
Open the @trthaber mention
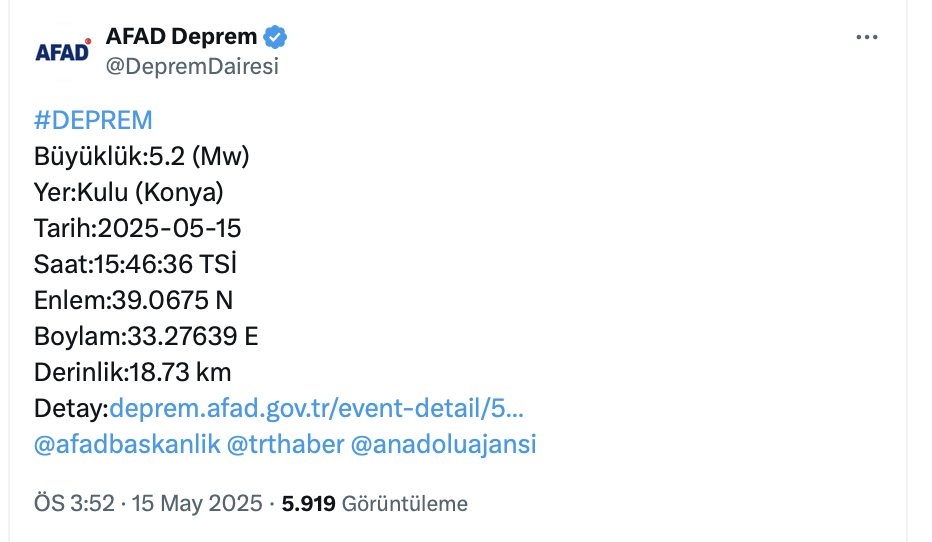point(285,444)
